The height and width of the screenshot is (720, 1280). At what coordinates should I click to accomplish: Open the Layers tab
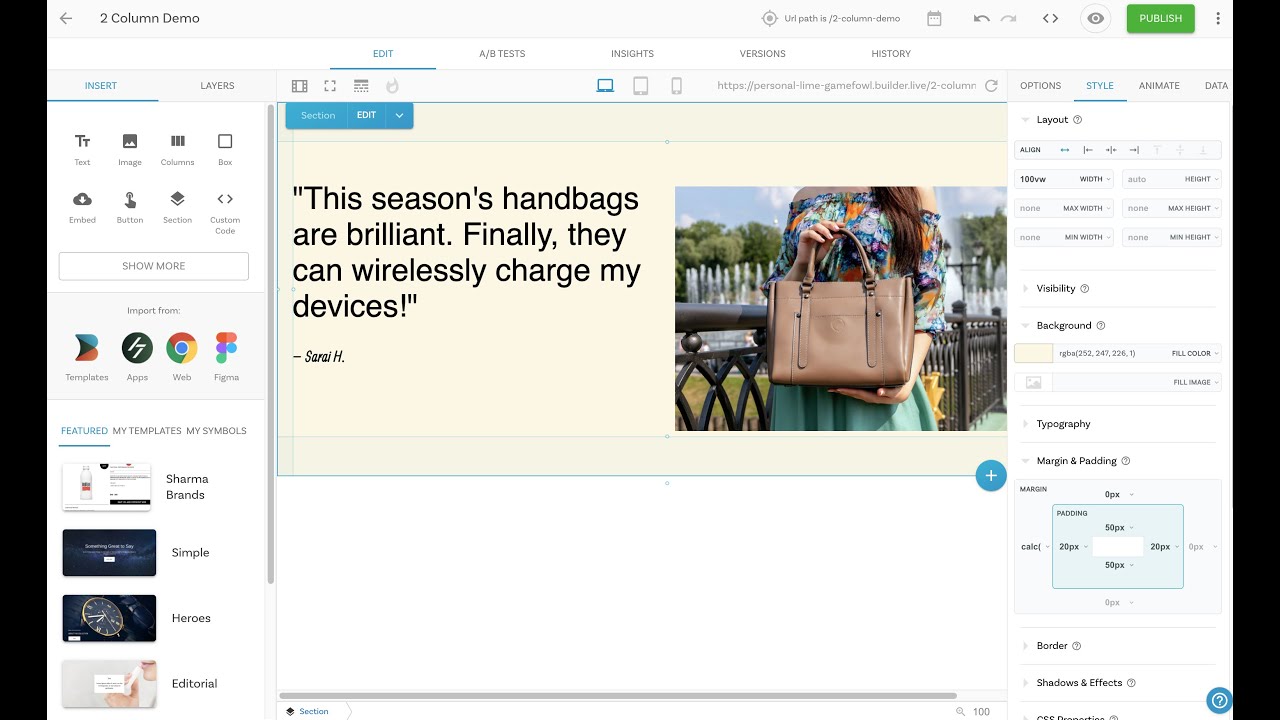click(x=217, y=86)
